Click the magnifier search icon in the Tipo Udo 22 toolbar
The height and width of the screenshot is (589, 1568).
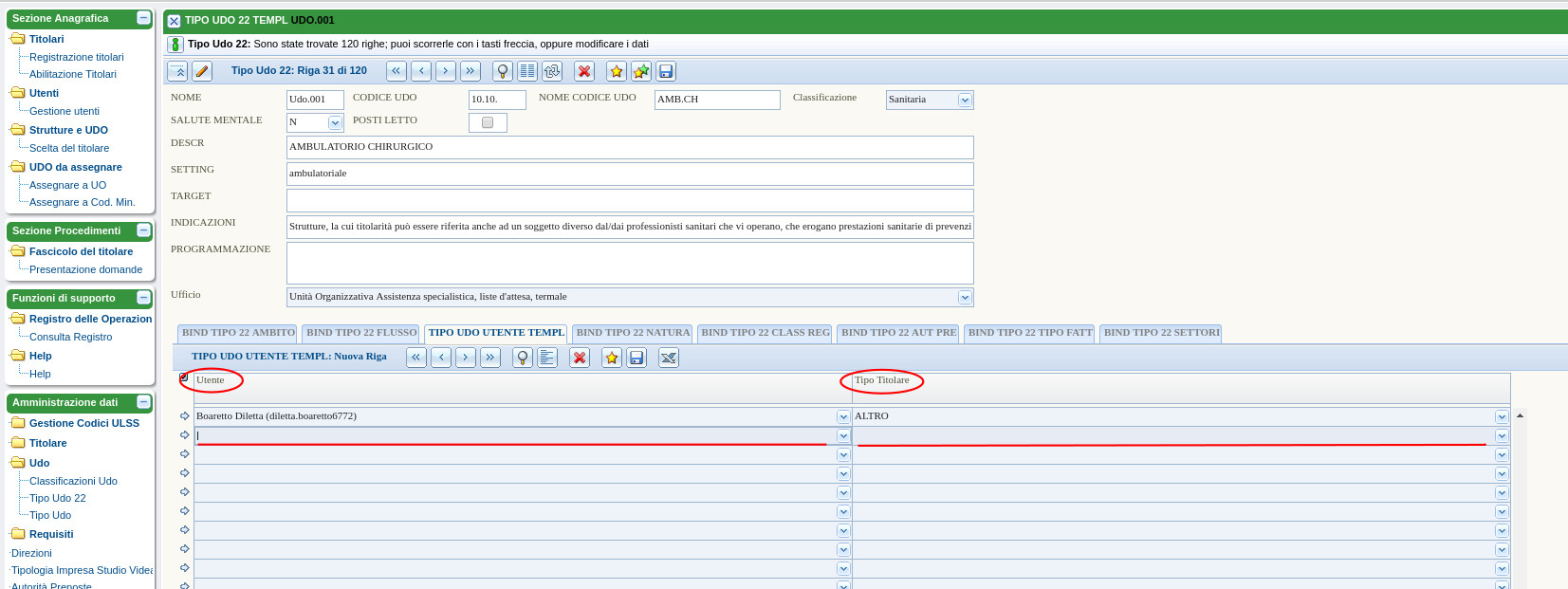coord(503,71)
